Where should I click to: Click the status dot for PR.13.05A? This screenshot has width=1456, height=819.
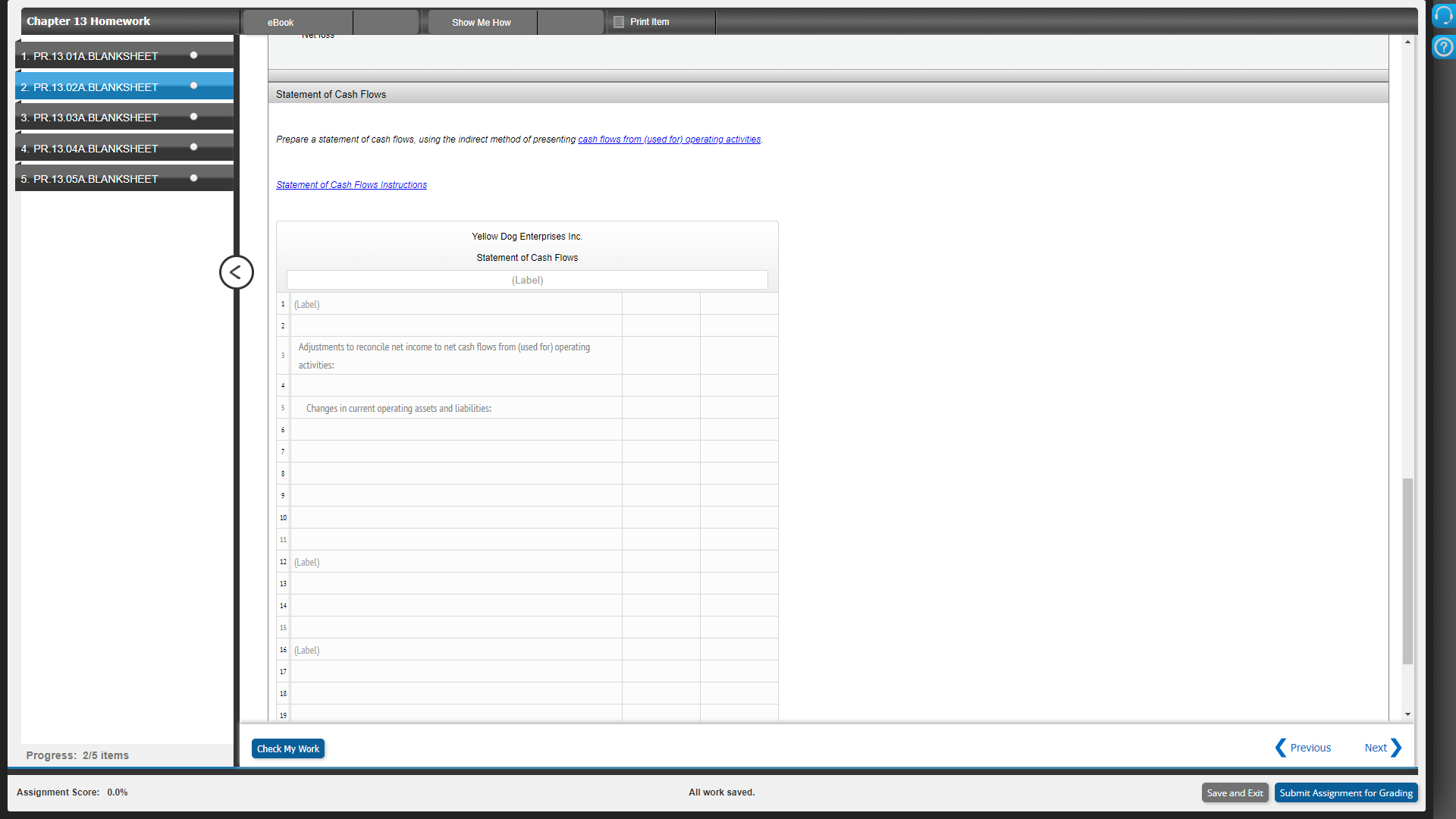(194, 177)
